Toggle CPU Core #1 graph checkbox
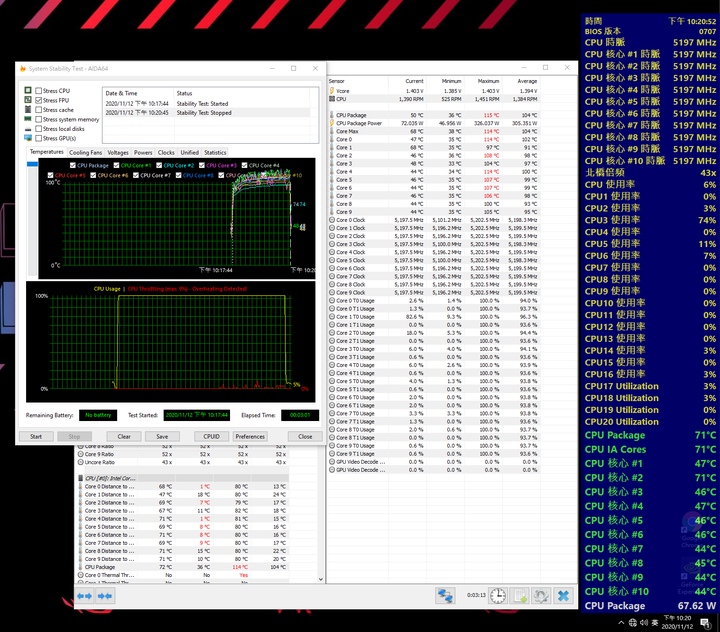720x632 pixels. 117,165
